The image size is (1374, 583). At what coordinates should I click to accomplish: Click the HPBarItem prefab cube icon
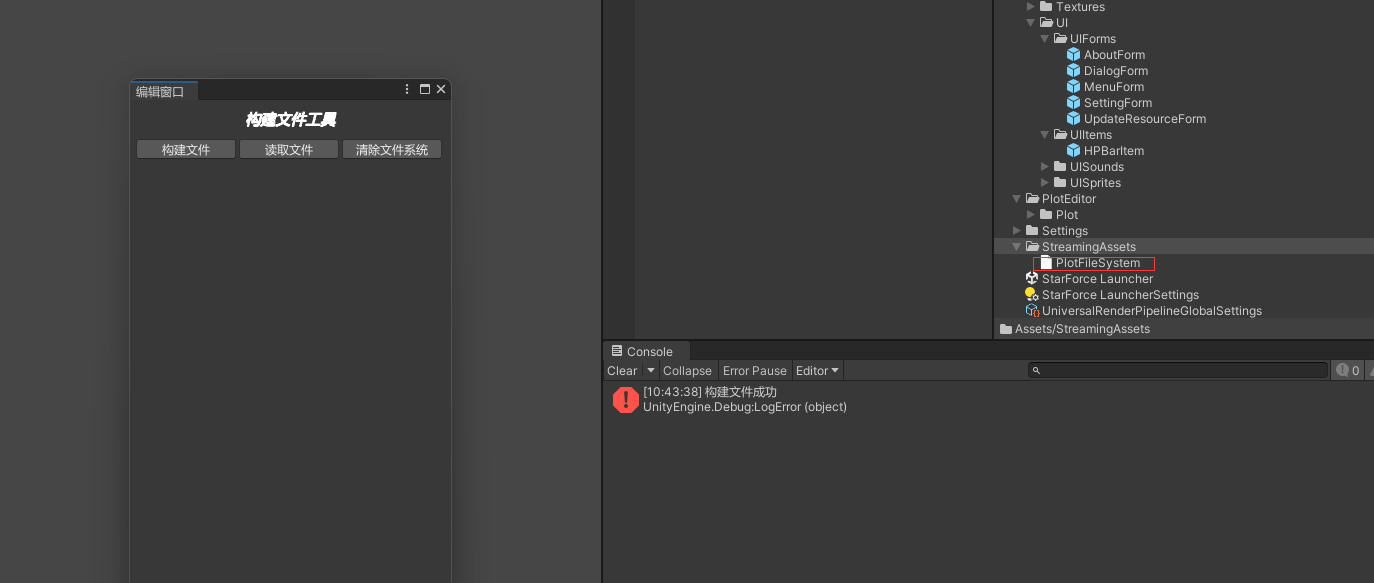[x=1074, y=151]
